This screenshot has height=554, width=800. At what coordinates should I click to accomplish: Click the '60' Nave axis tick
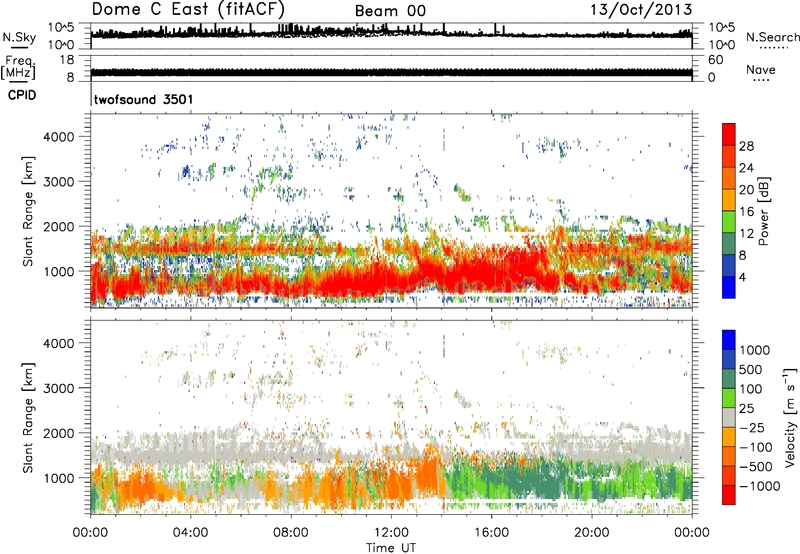click(715, 60)
